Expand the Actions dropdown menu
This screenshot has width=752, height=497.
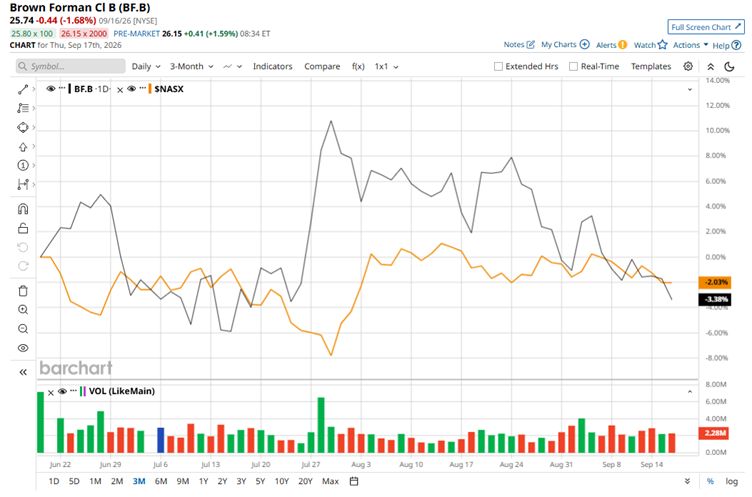tap(690, 45)
